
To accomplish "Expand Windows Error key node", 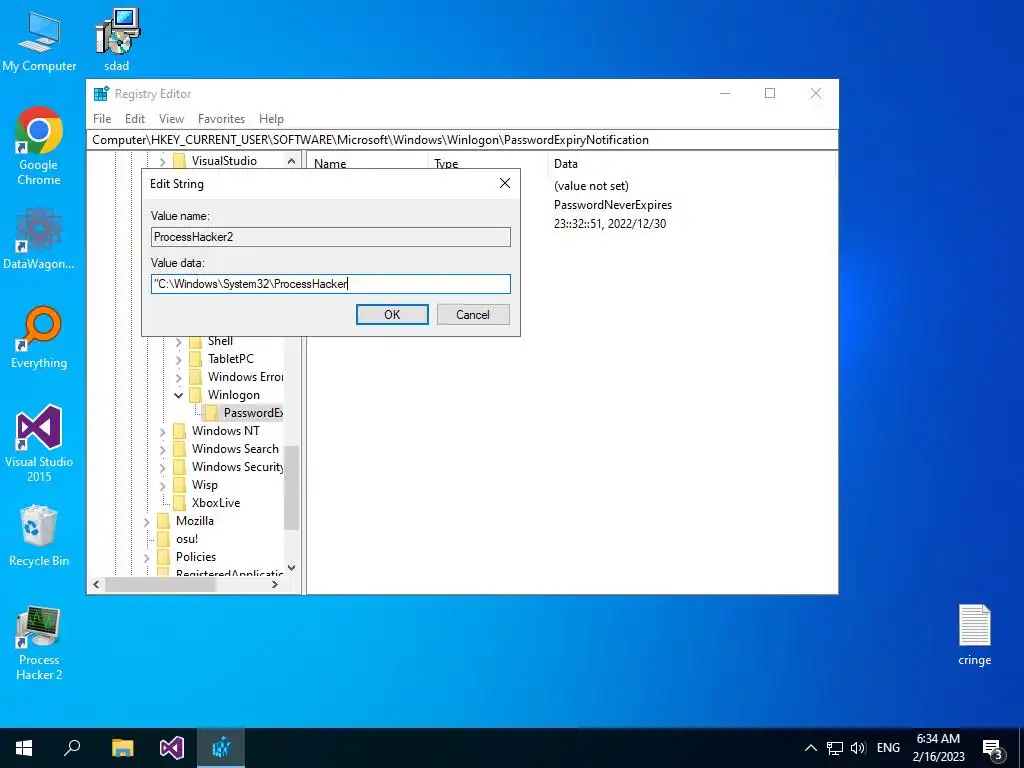I will [x=178, y=377].
